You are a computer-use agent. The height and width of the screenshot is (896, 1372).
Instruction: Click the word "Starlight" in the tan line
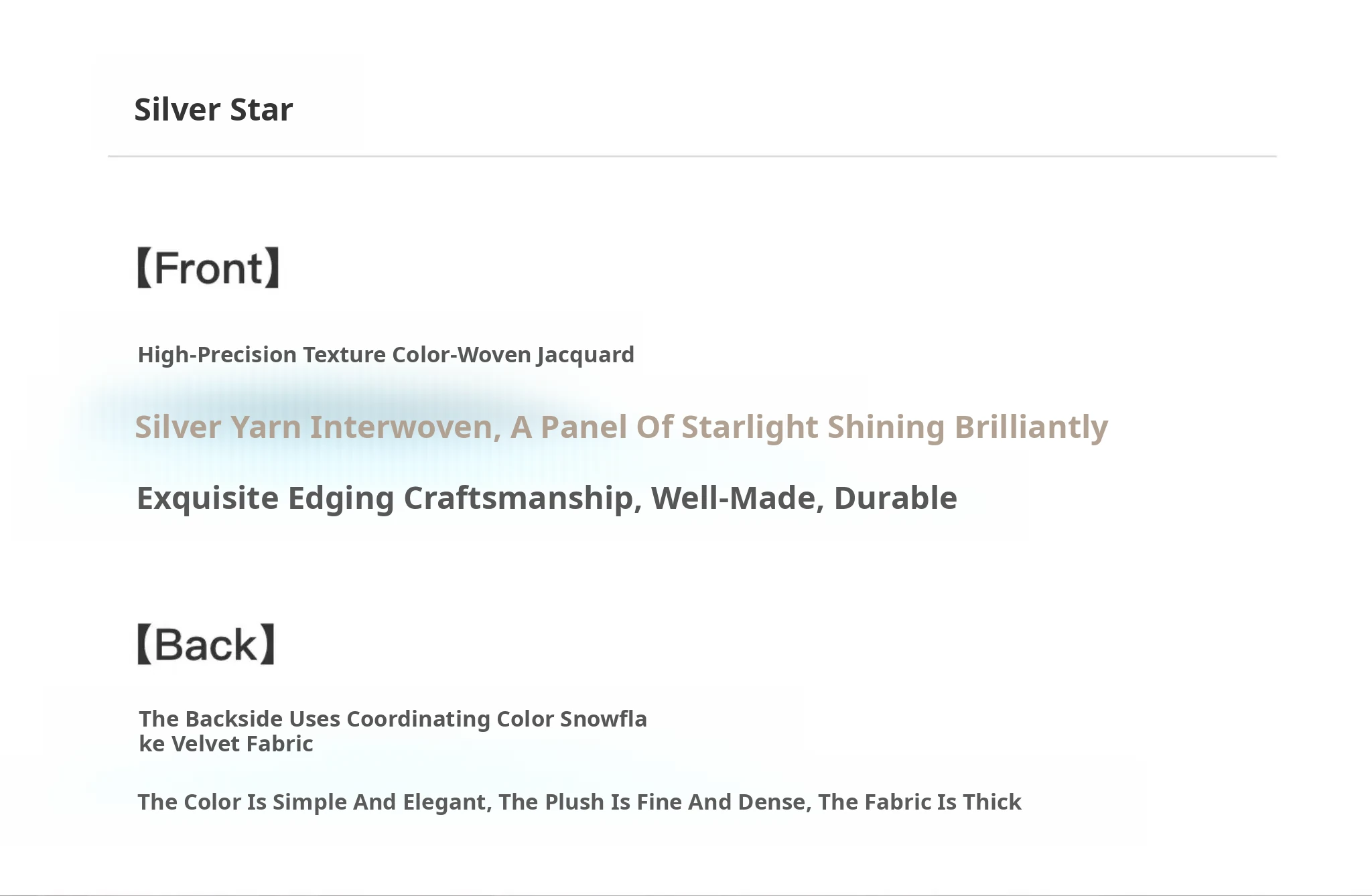point(750,427)
